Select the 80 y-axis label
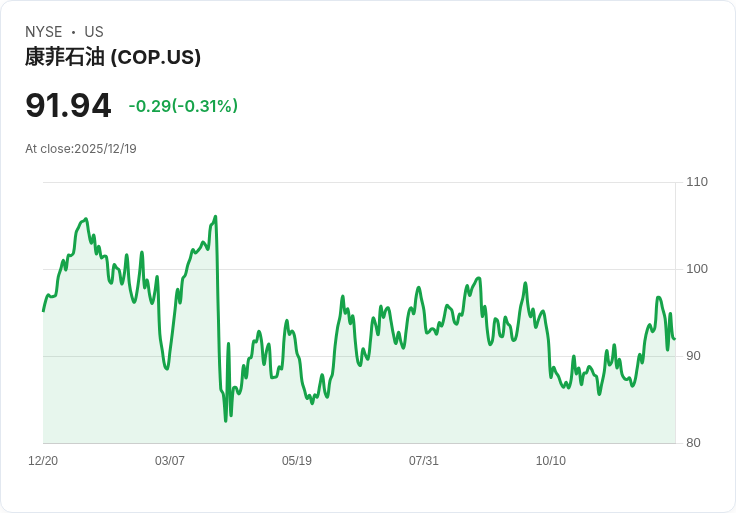This screenshot has height=513, width=736. coord(693,443)
